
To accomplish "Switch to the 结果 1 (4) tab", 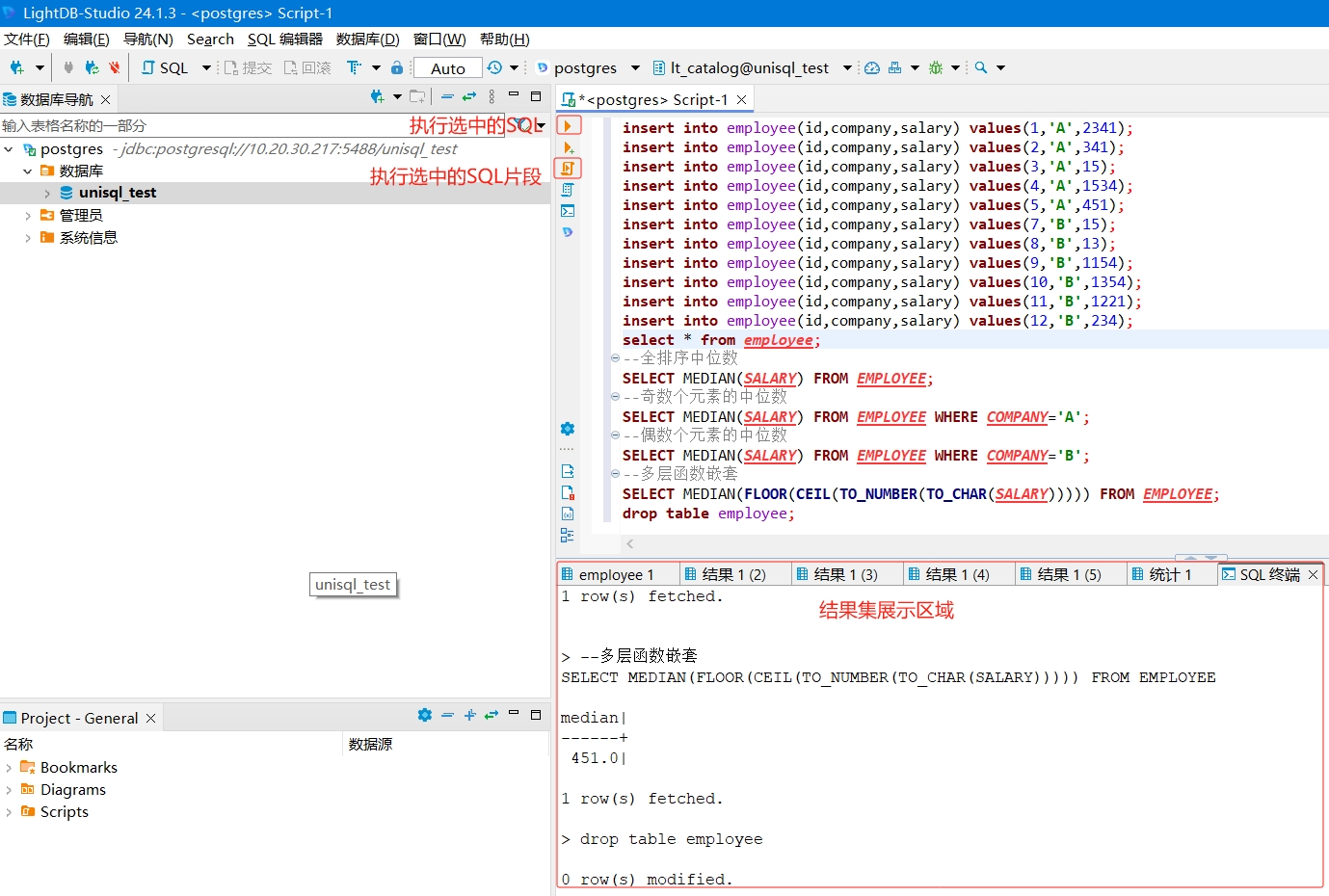I will point(958,574).
